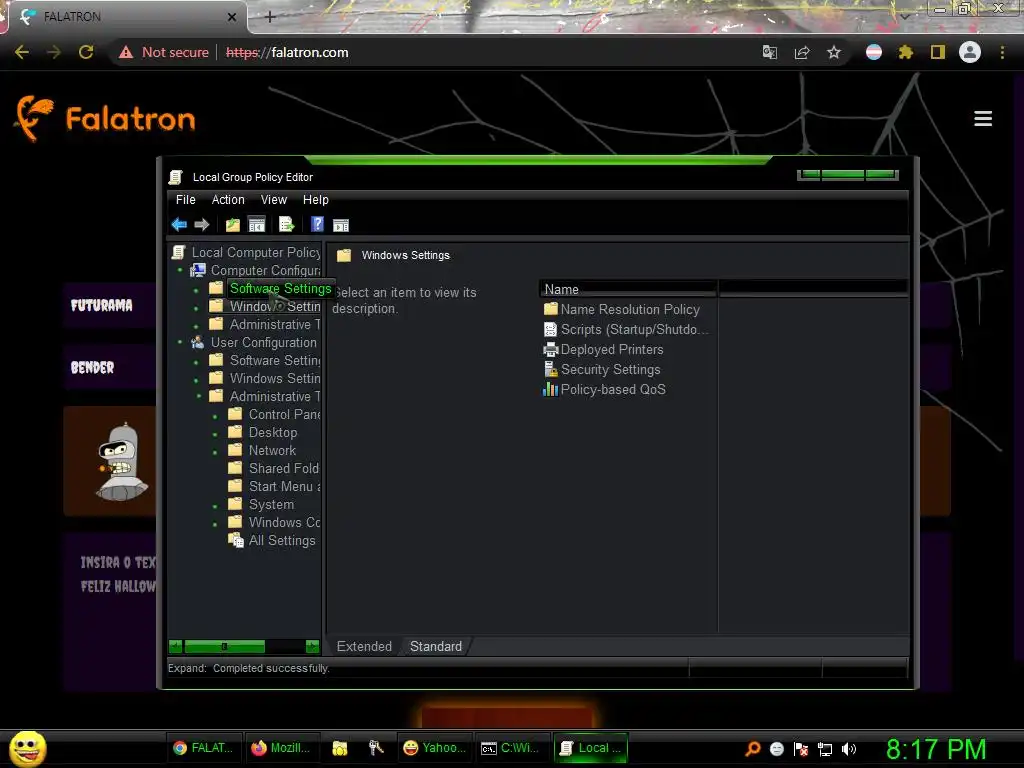
Task: Expand Software Settings under User Configuration
Action: (x=196, y=361)
